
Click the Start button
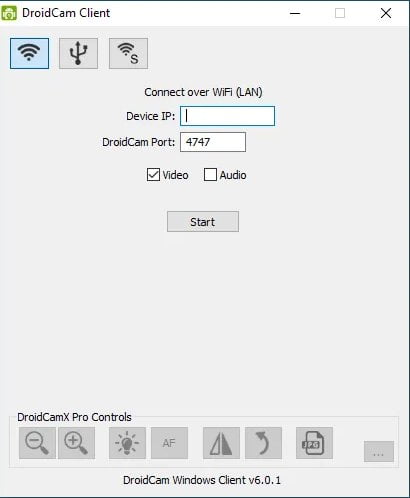pos(203,221)
